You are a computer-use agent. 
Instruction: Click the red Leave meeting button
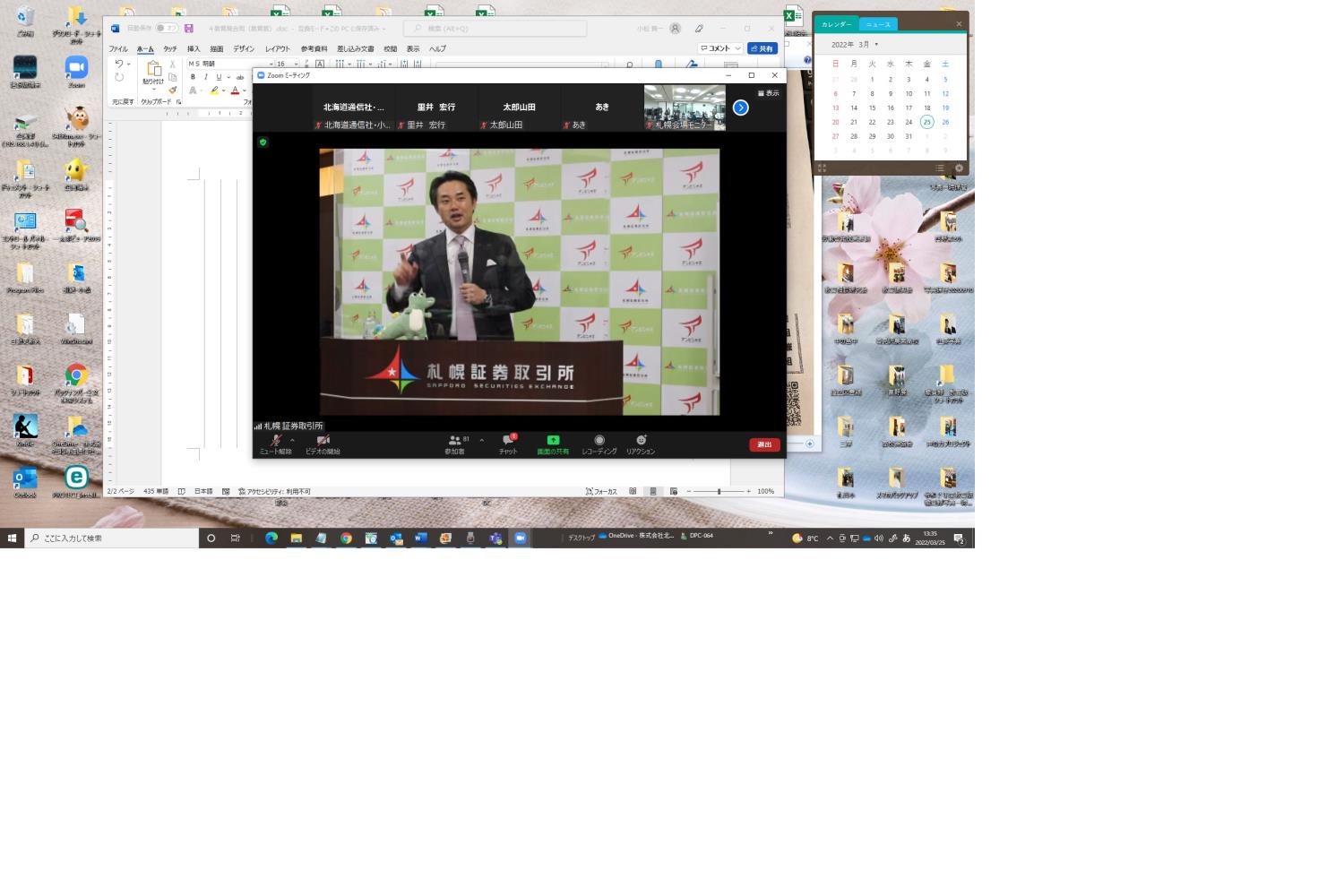point(763,444)
